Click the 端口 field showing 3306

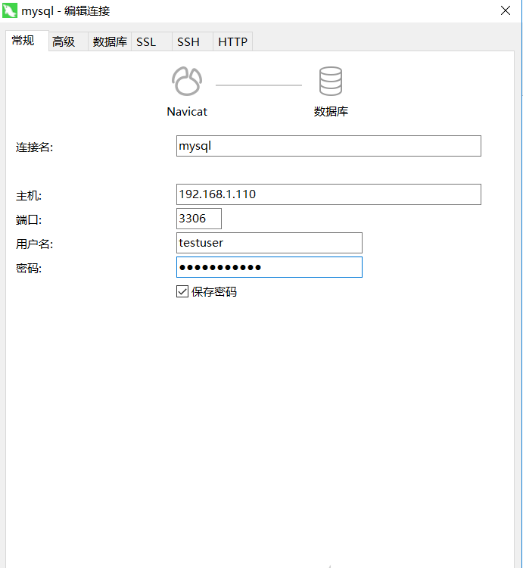point(199,218)
